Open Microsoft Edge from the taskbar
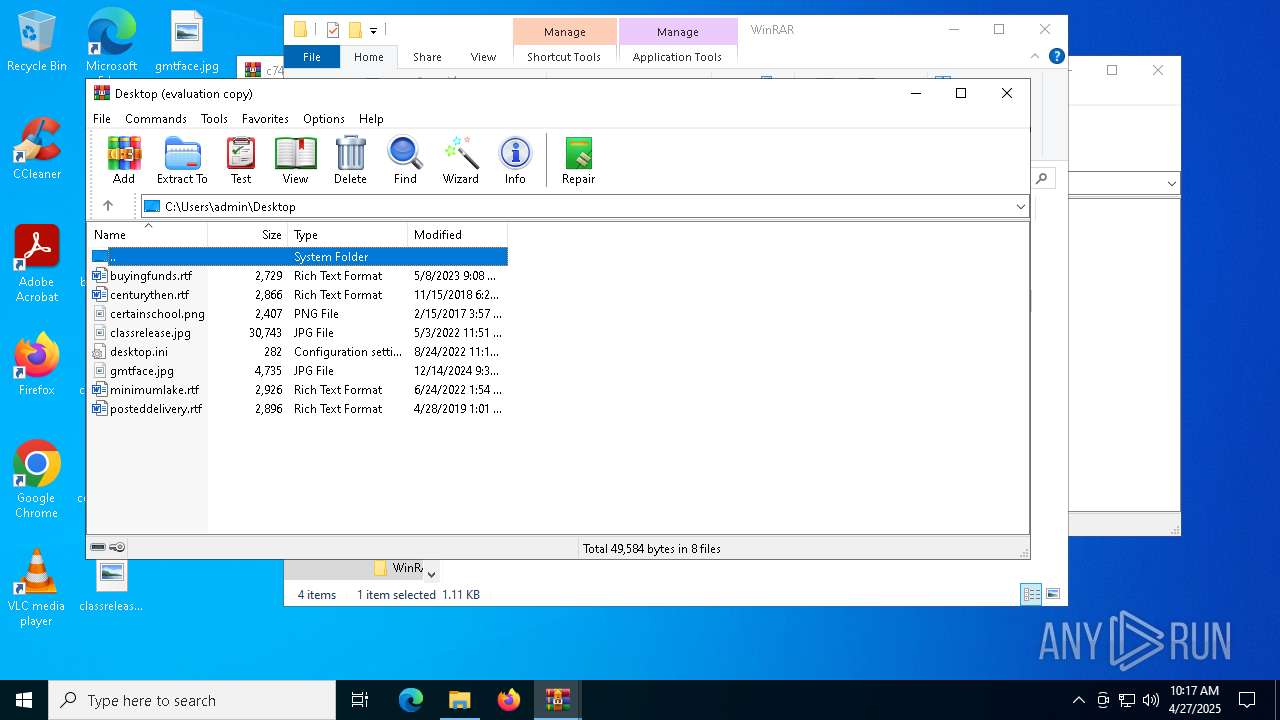1280x720 pixels. pyautogui.click(x=411, y=700)
